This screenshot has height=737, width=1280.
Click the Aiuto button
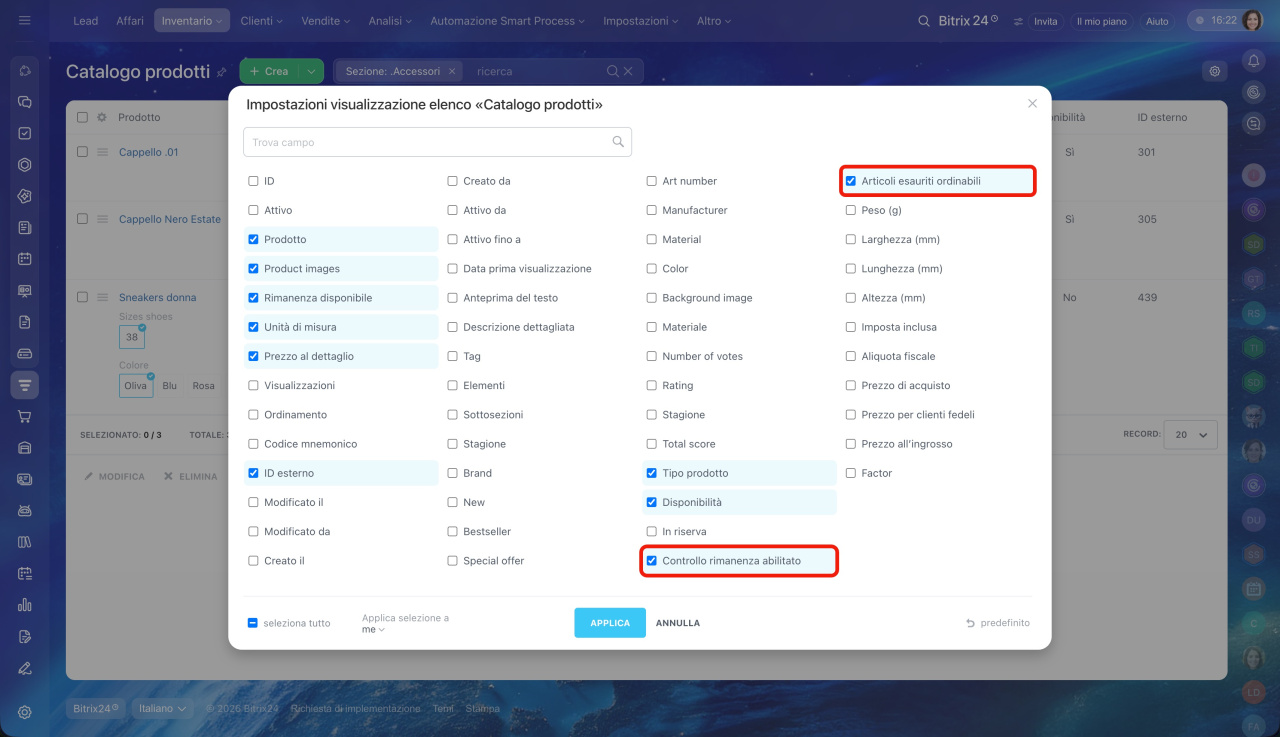(x=1157, y=21)
